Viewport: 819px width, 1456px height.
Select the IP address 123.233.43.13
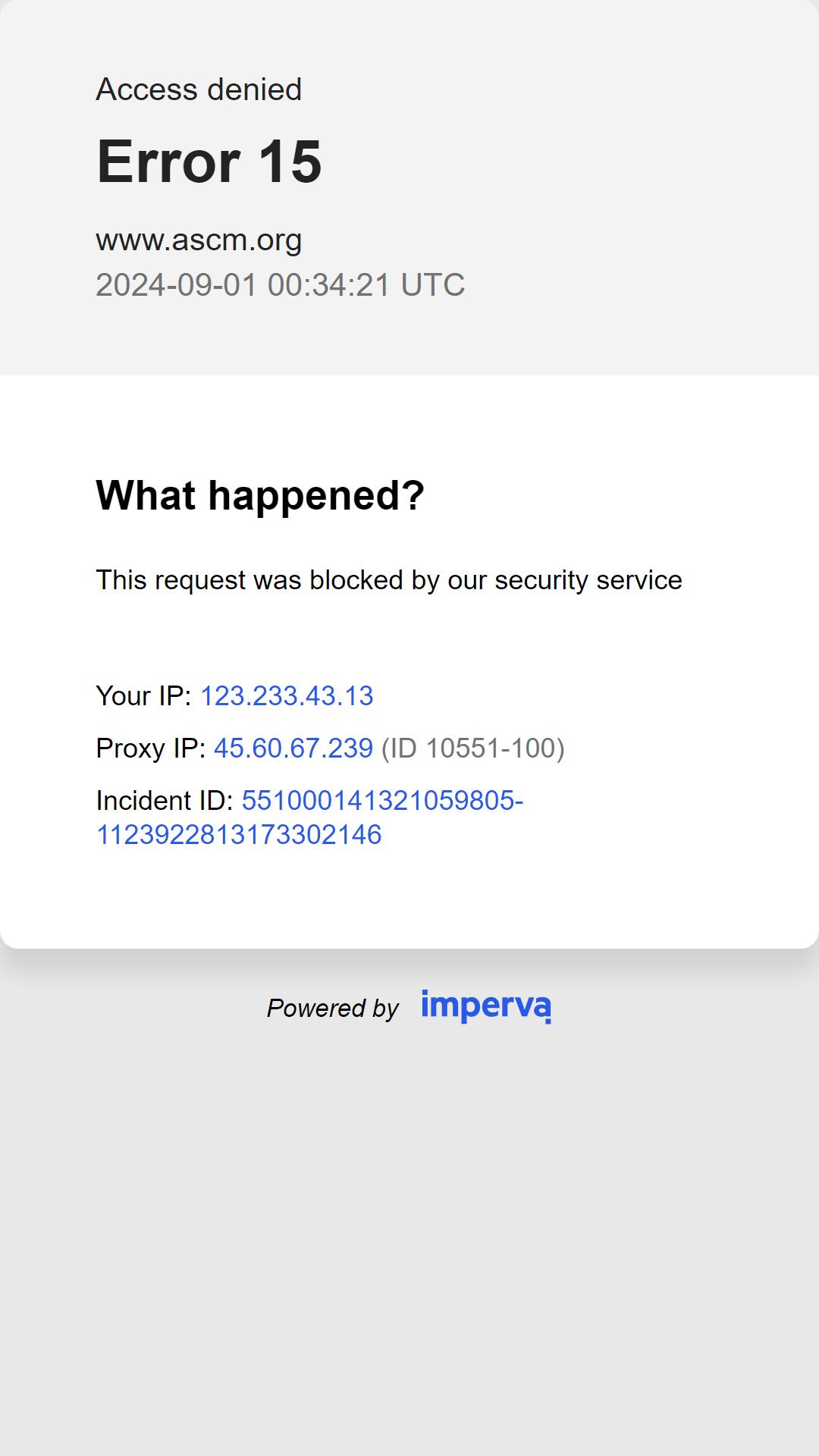(287, 696)
